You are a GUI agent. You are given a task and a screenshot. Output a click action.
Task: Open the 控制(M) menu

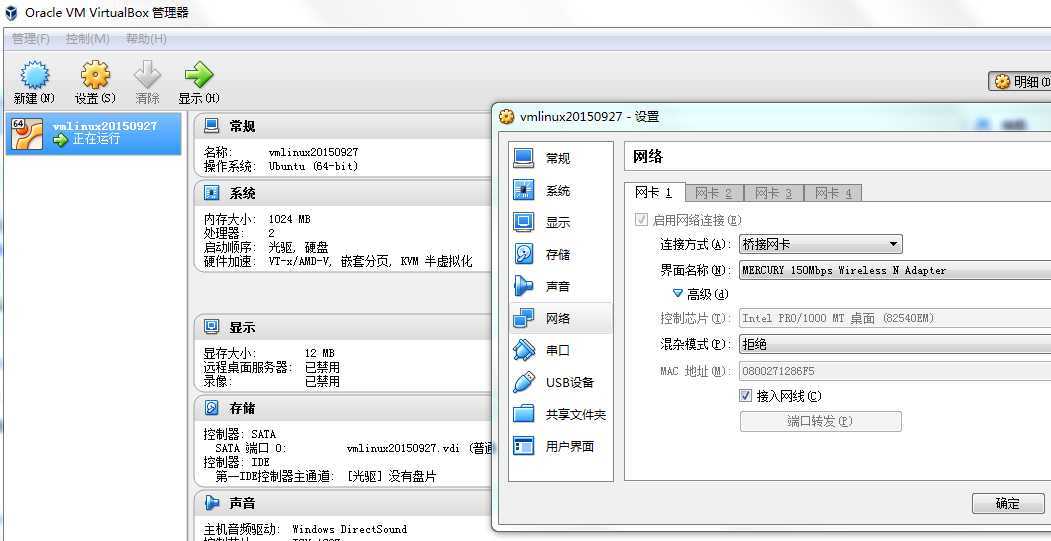coord(88,39)
